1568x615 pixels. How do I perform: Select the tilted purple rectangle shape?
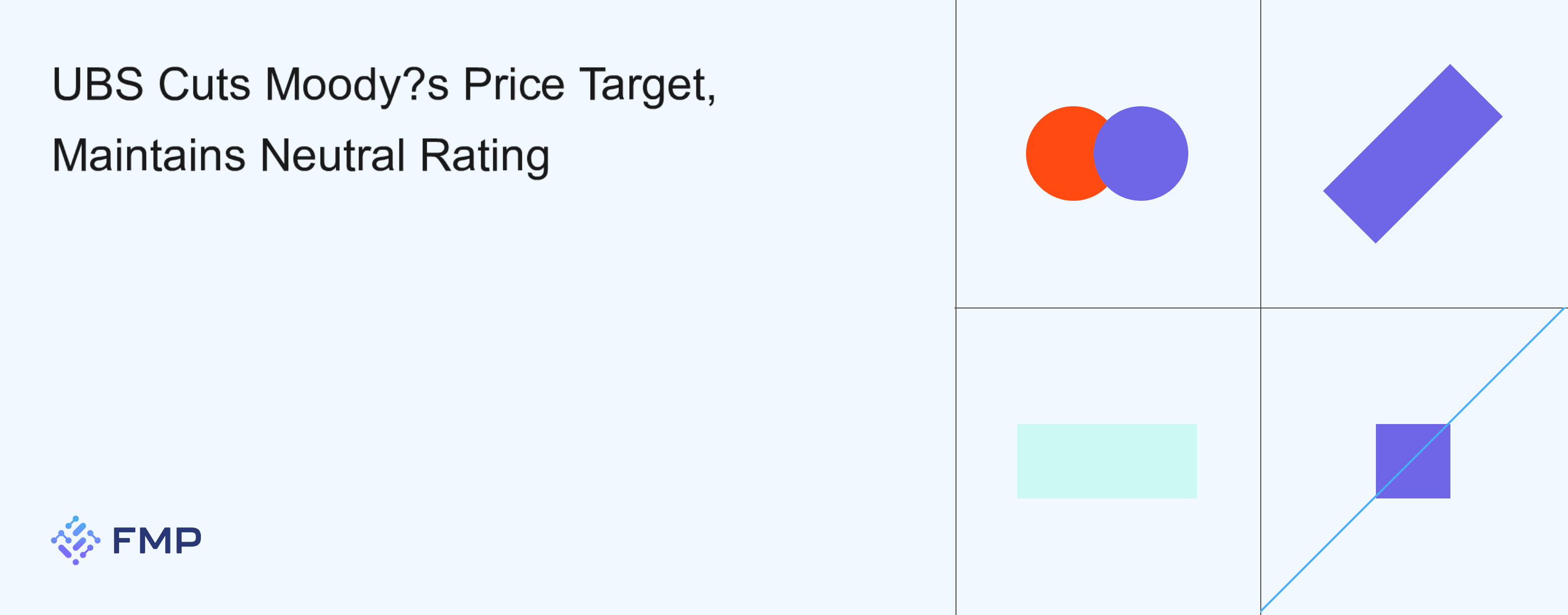coord(1412,153)
